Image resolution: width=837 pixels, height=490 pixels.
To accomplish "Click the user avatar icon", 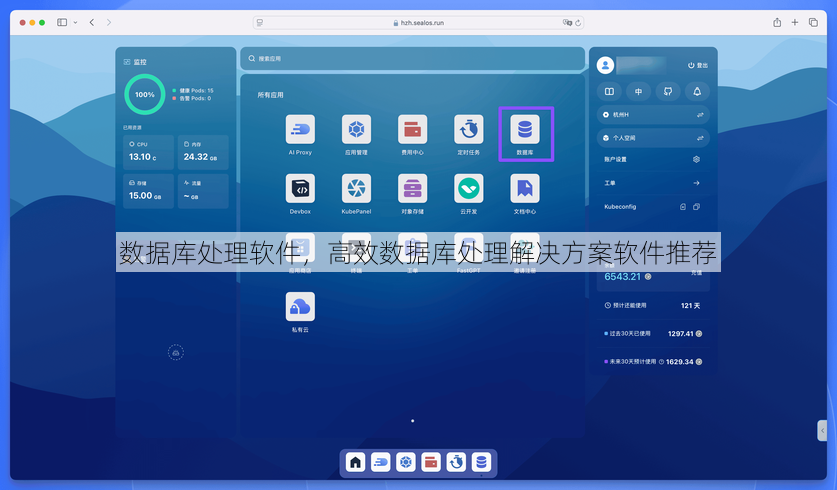I will 605,65.
